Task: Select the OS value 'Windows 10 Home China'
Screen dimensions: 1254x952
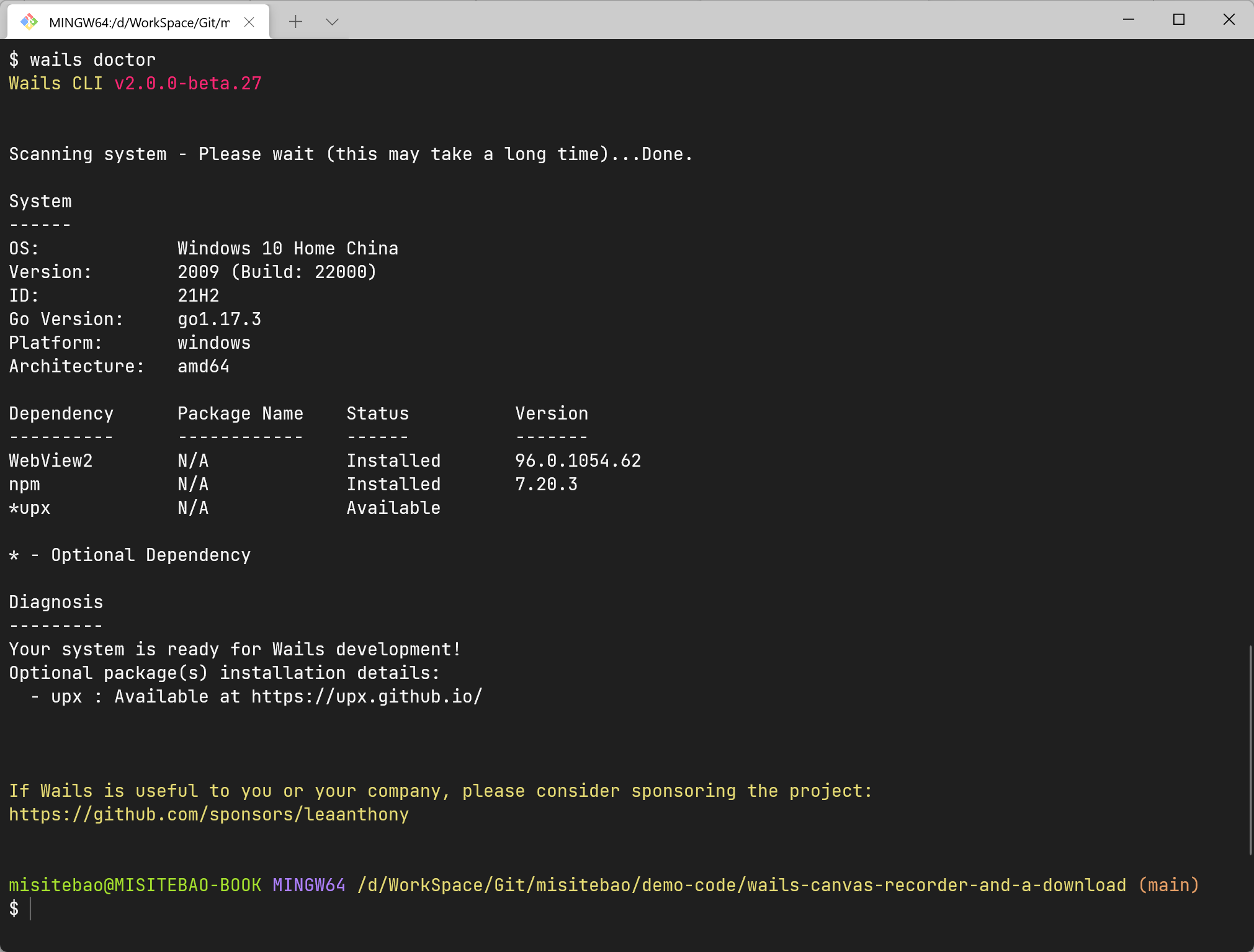Action: pyautogui.click(x=287, y=248)
